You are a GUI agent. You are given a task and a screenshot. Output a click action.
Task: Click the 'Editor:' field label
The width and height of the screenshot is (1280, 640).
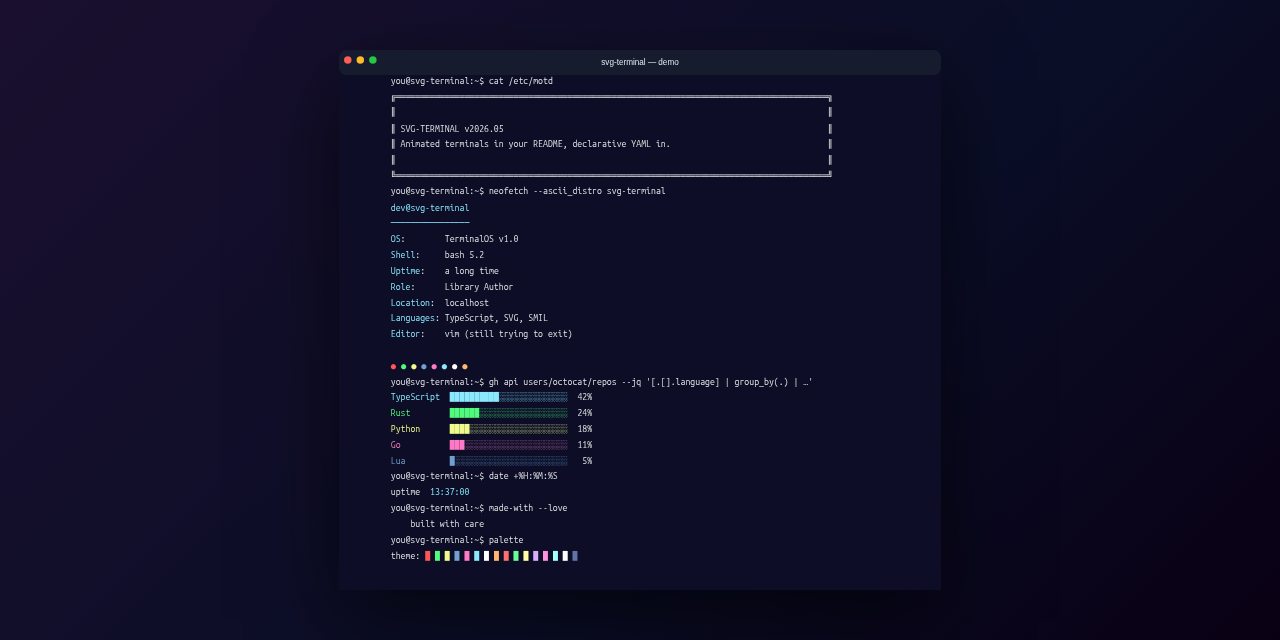pyautogui.click(x=408, y=334)
